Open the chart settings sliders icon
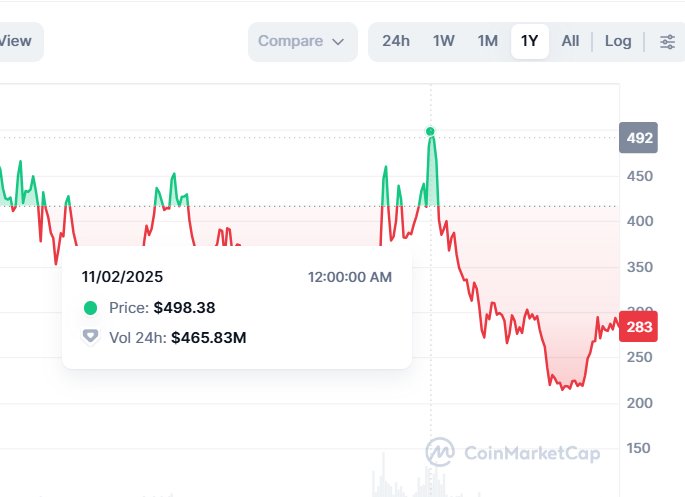 (x=667, y=41)
